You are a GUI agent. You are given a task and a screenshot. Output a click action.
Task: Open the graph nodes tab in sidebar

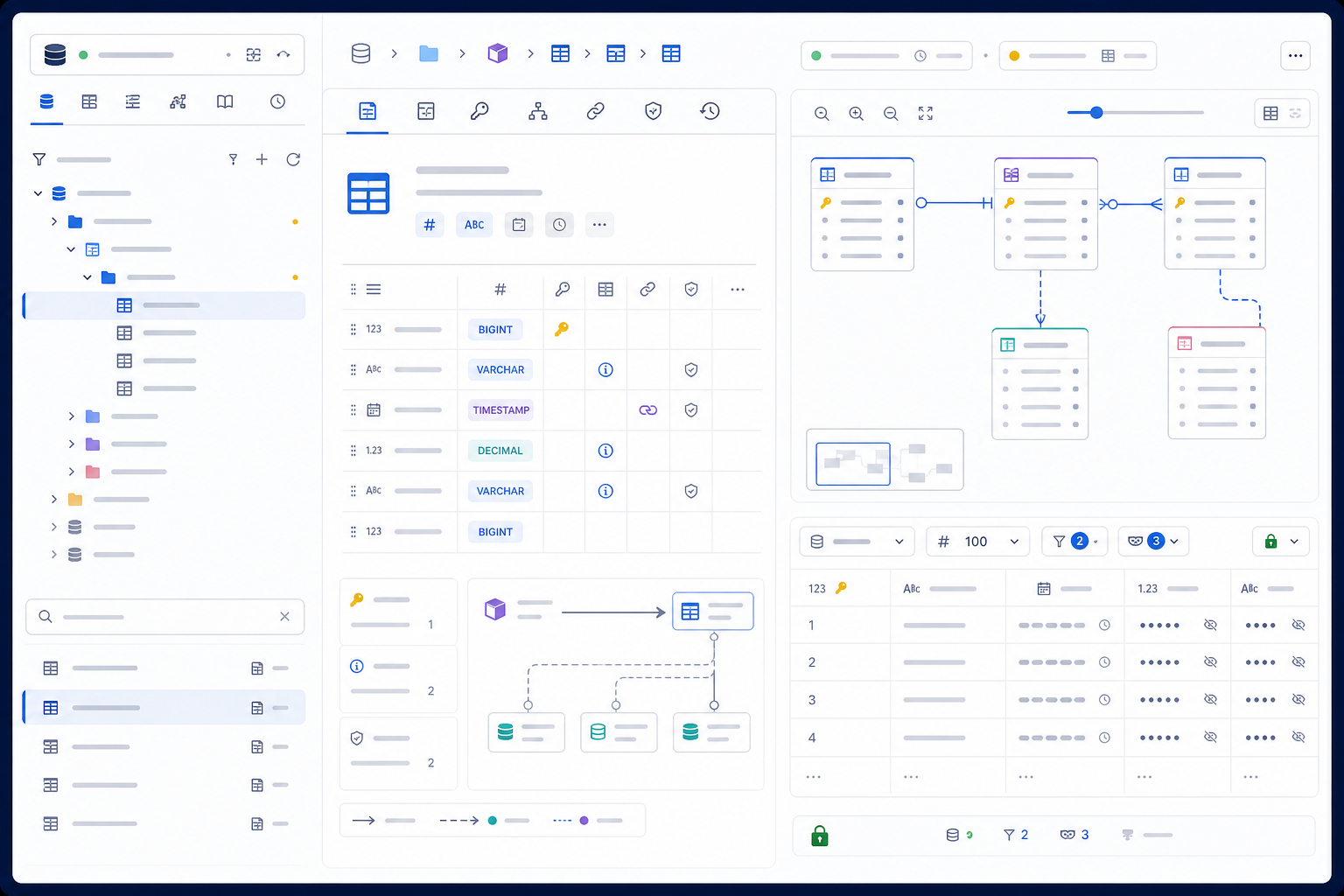click(178, 101)
